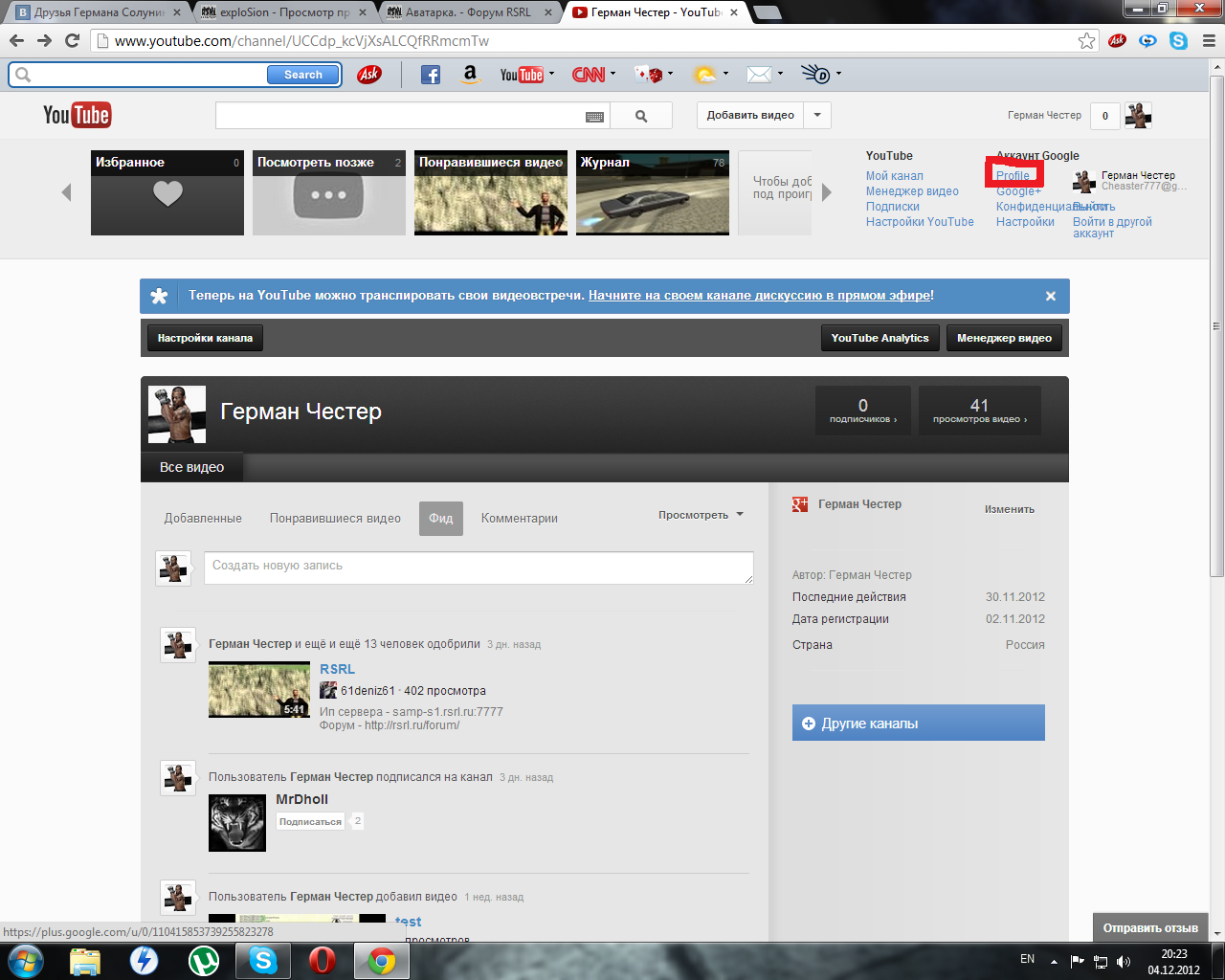The height and width of the screenshot is (980, 1225).
Task: Select the Фид channel tab
Action: click(x=441, y=519)
